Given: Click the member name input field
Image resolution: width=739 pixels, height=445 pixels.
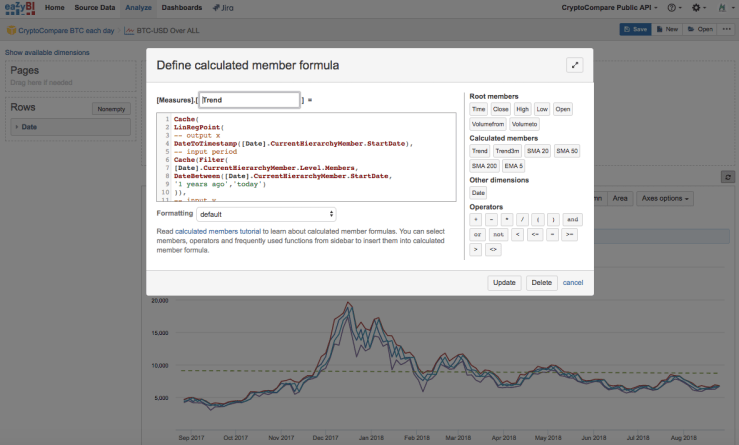Looking at the screenshot, I should (x=249, y=100).
